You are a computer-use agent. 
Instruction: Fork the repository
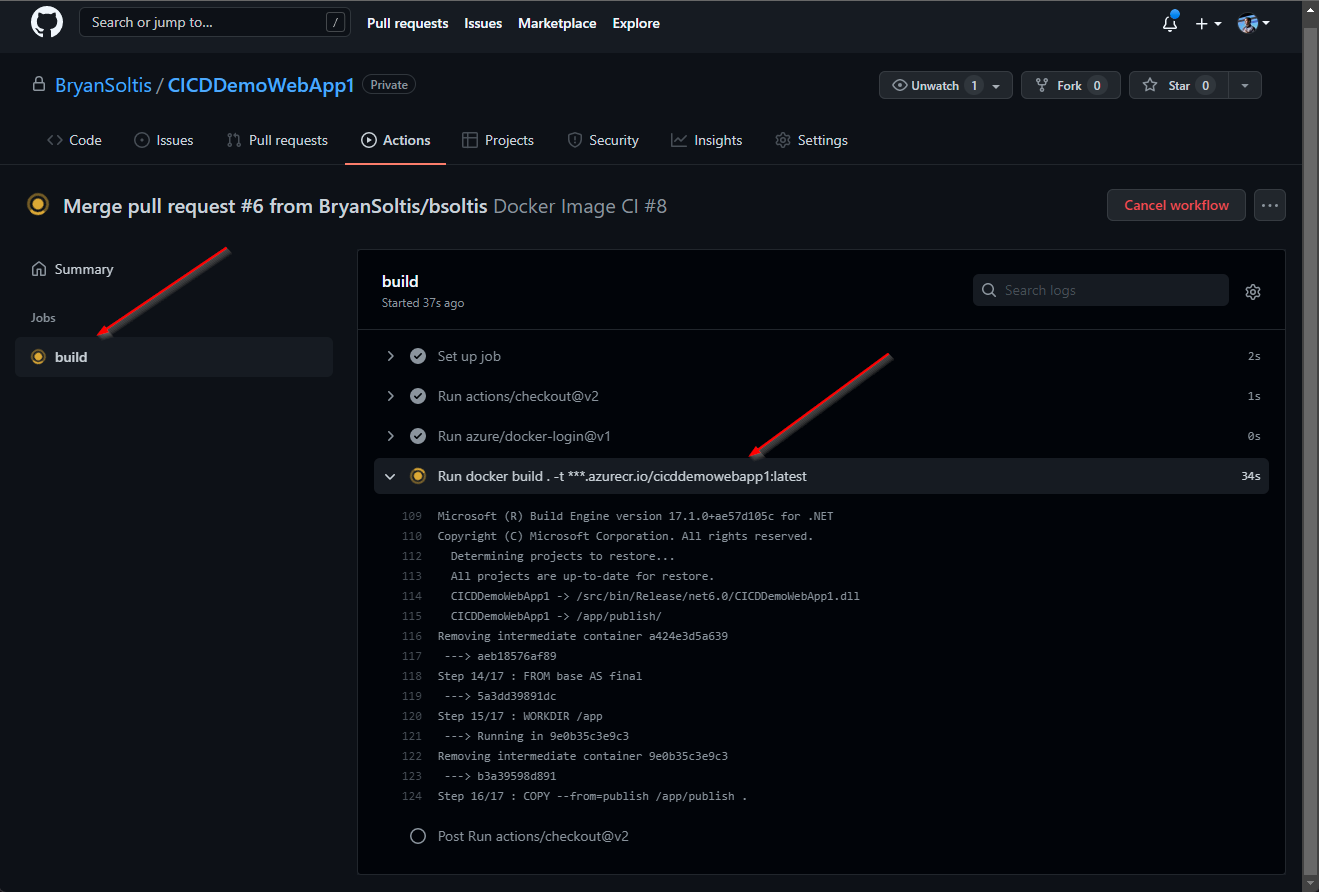tap(1069, 86)
